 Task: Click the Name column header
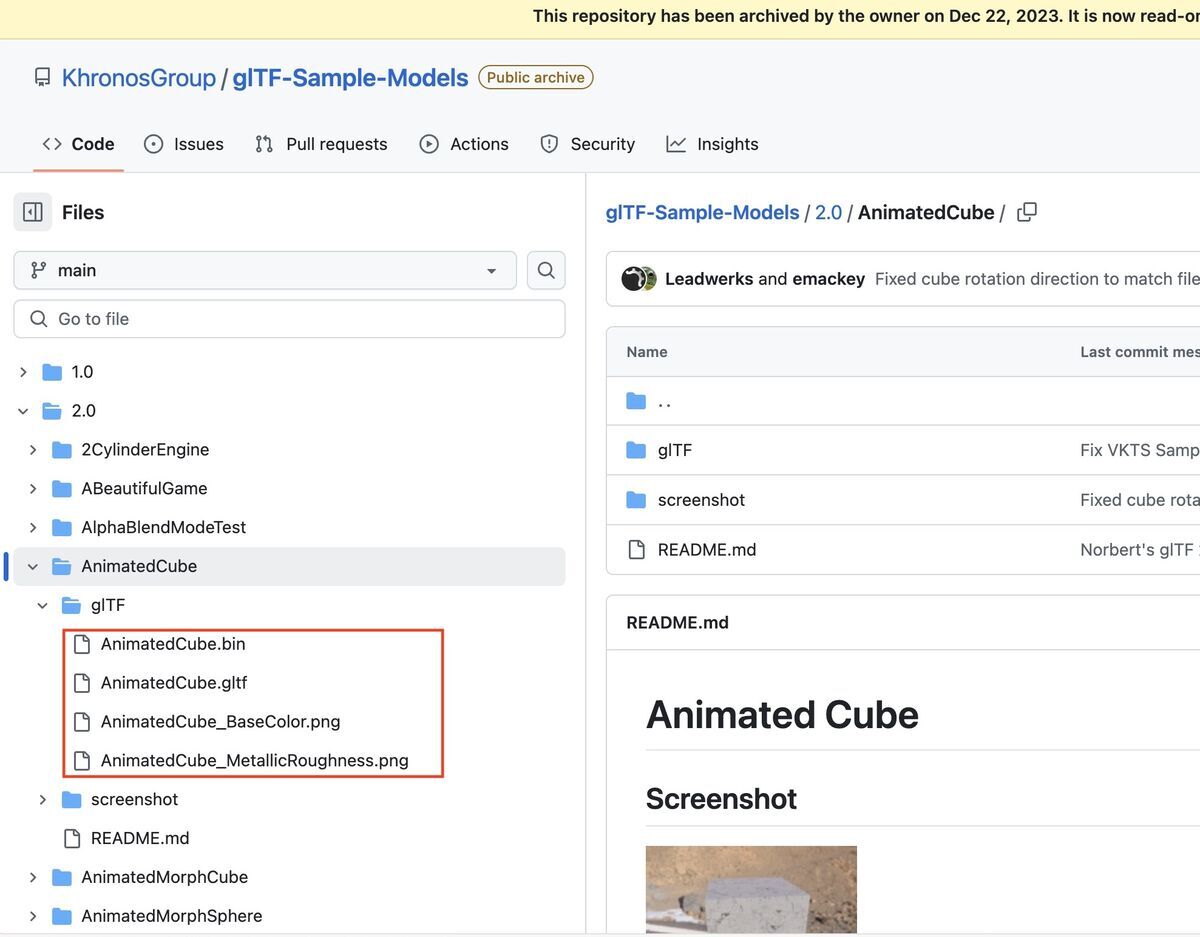click(x=647, y=352)
